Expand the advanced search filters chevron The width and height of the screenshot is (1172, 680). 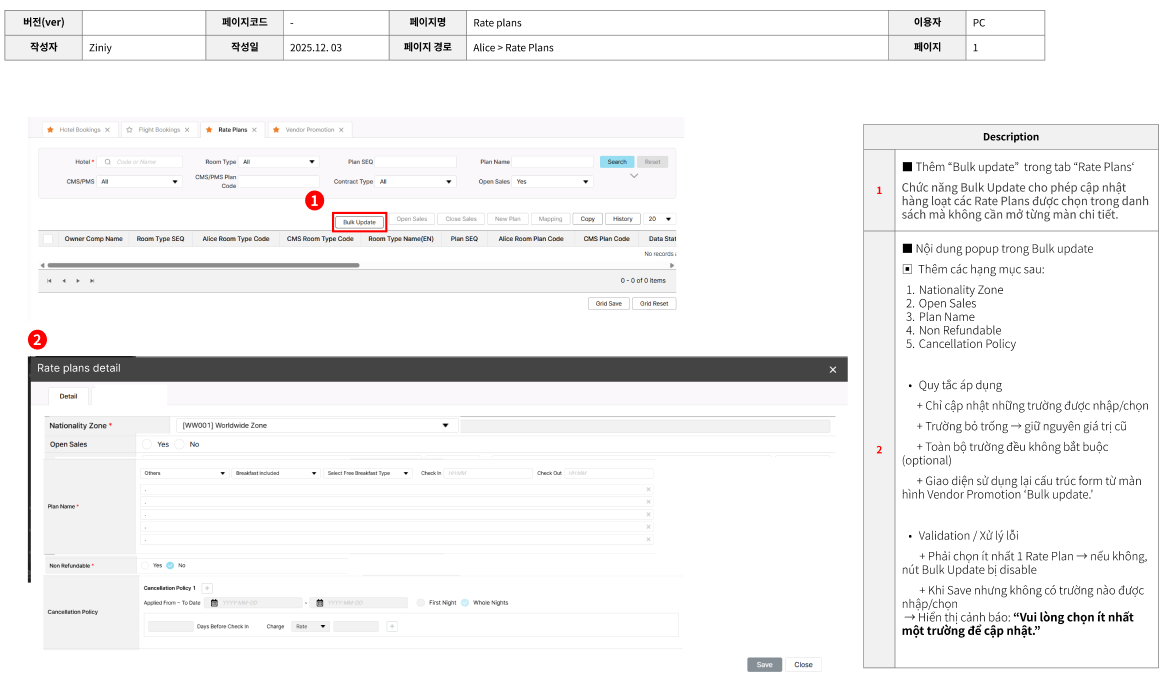[634, 173]
